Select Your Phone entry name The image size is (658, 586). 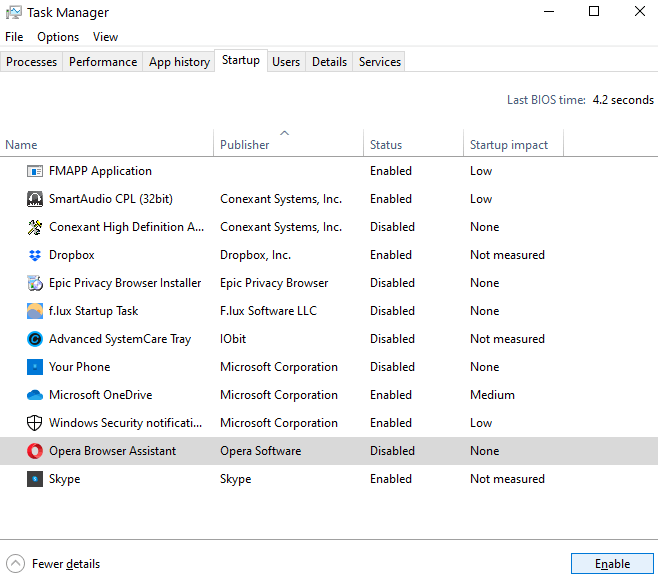pos(79,367)
